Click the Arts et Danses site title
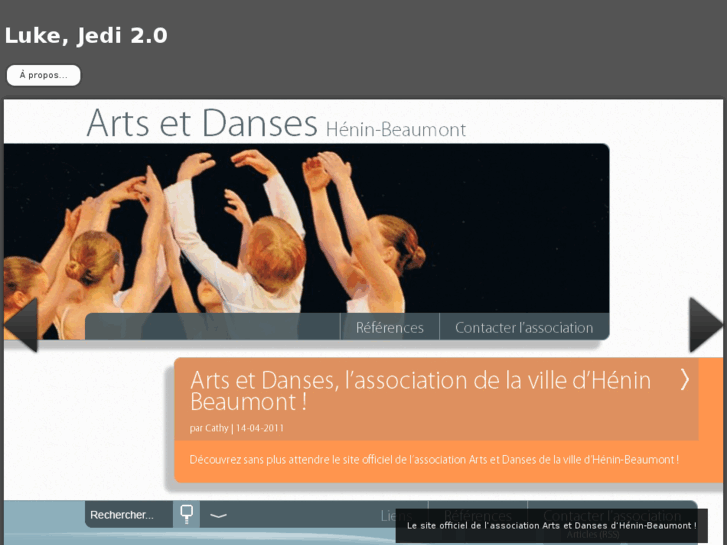The image size is (727, 545). pos(202,123)
